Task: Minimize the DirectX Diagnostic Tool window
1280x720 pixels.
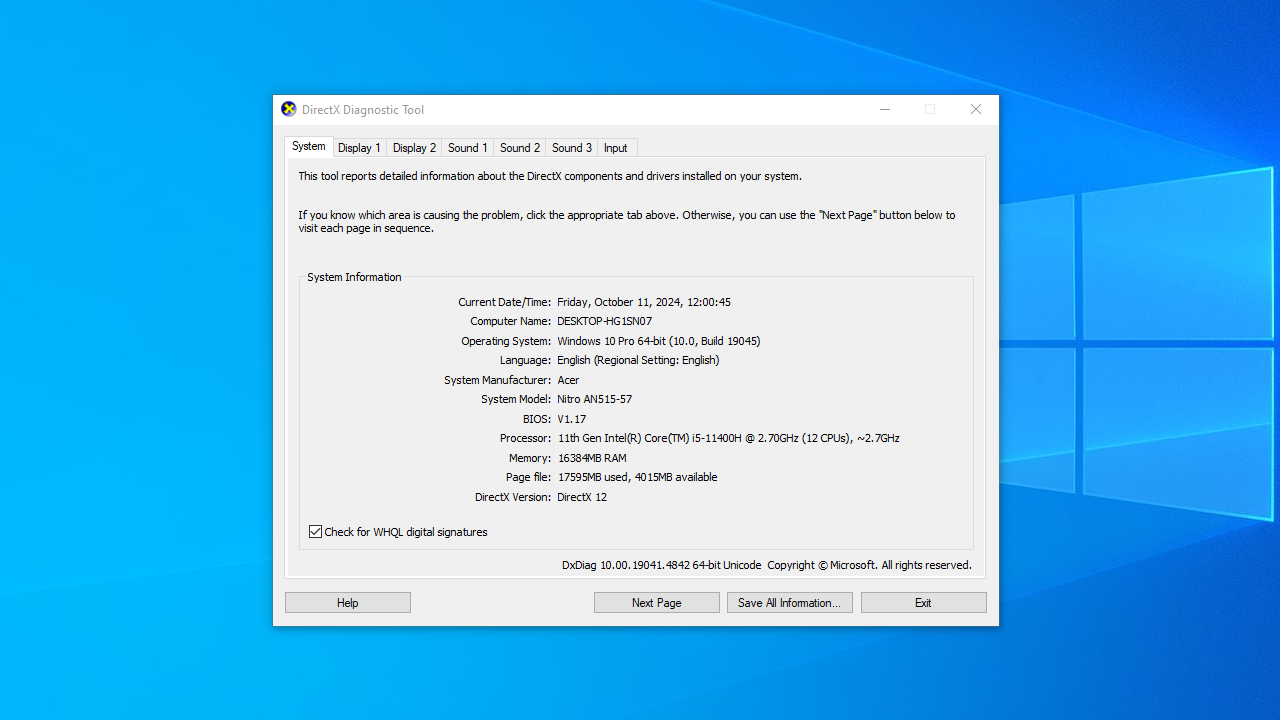Action: click(884, 110)
